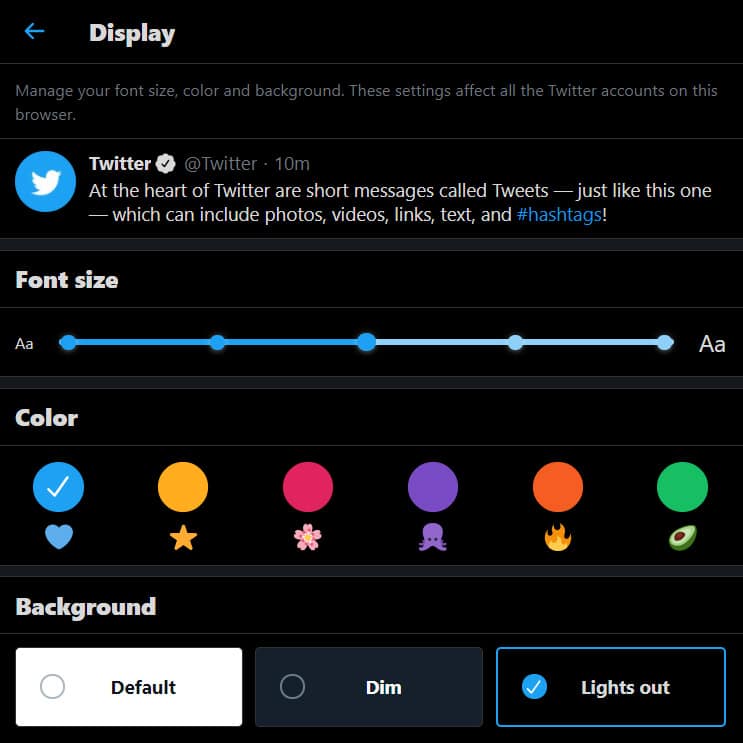The width and height of the screenshot is (743, 743).
Task: Choose the pink color swatch
Action: (x=308, y=487)
